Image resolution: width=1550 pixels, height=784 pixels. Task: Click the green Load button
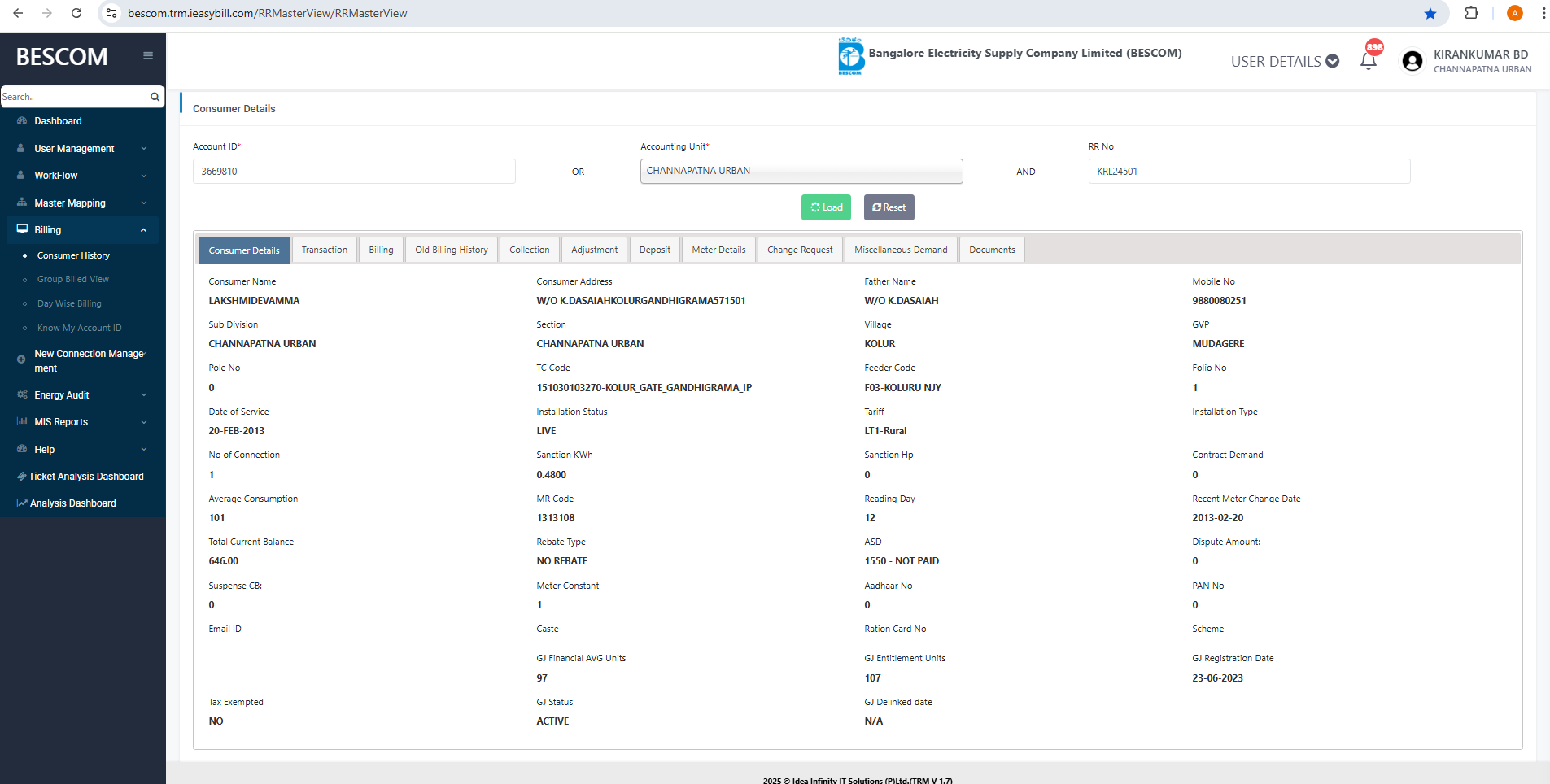[826, 207]
